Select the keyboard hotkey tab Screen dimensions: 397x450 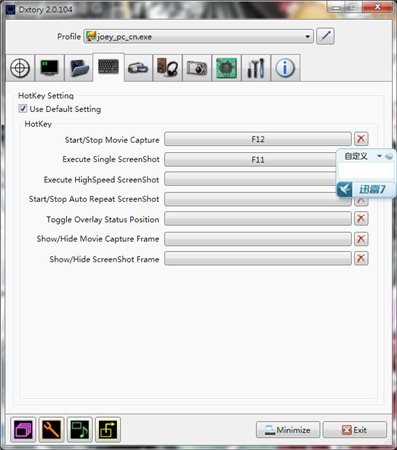pos(108,67)
